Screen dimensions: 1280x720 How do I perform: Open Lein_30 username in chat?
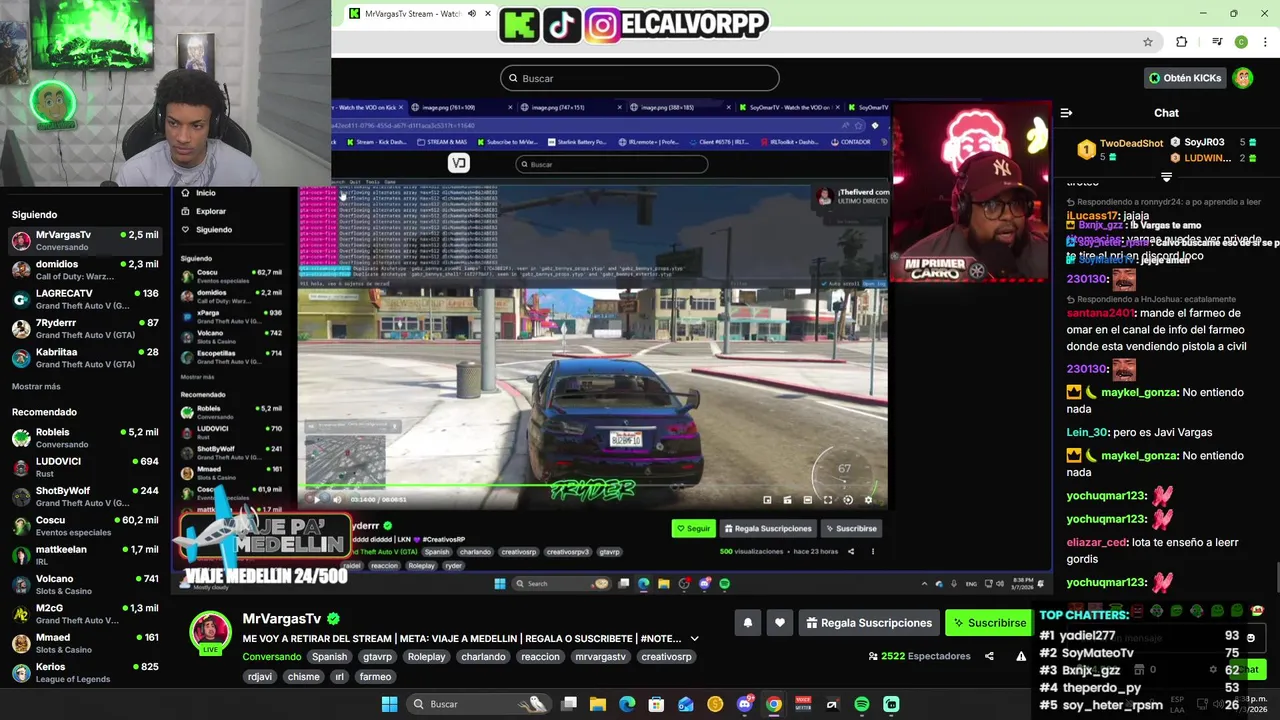(1087, 432)
